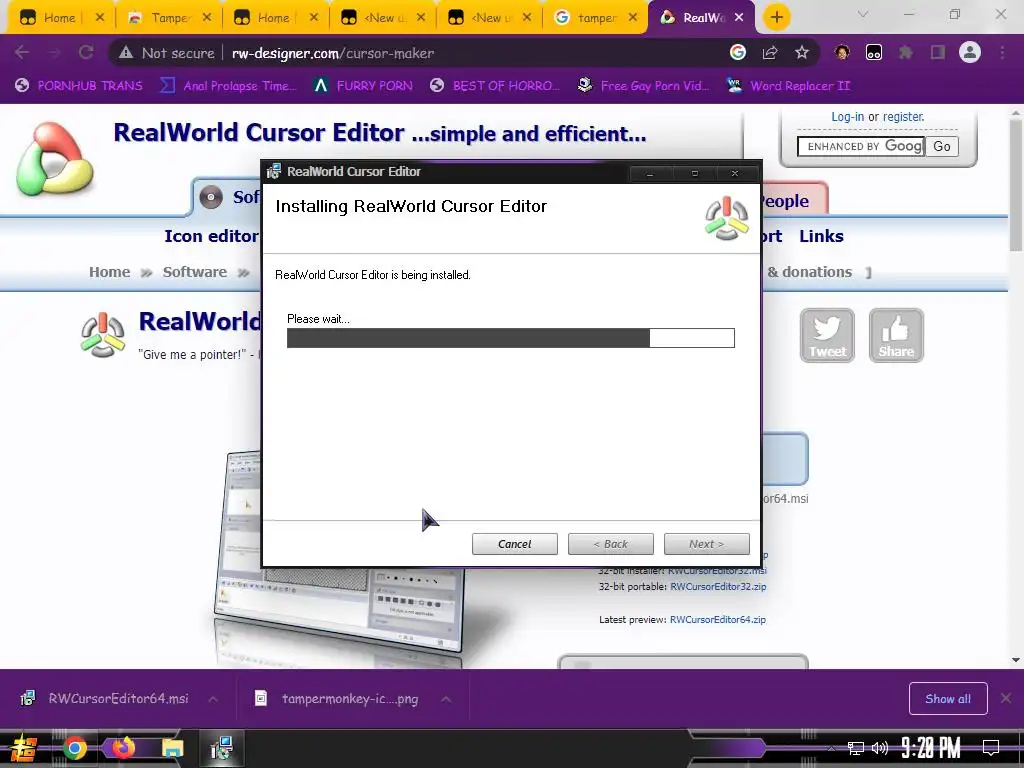Image resolution: width=1024 pixels, height=768 pixels.
Task: Click the taskbar clock
Action: [x=931, y=748]
